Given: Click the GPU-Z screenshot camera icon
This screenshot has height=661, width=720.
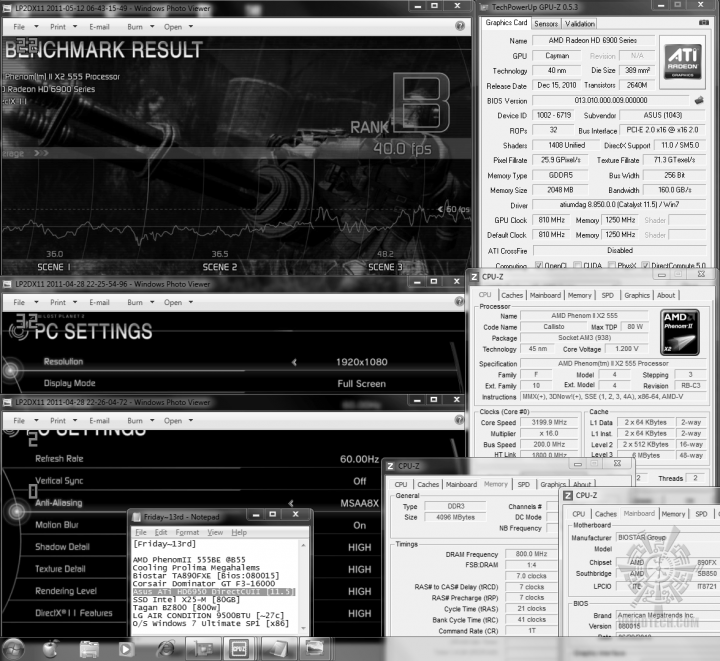Looking at the screenshot, I should [703, 22].
